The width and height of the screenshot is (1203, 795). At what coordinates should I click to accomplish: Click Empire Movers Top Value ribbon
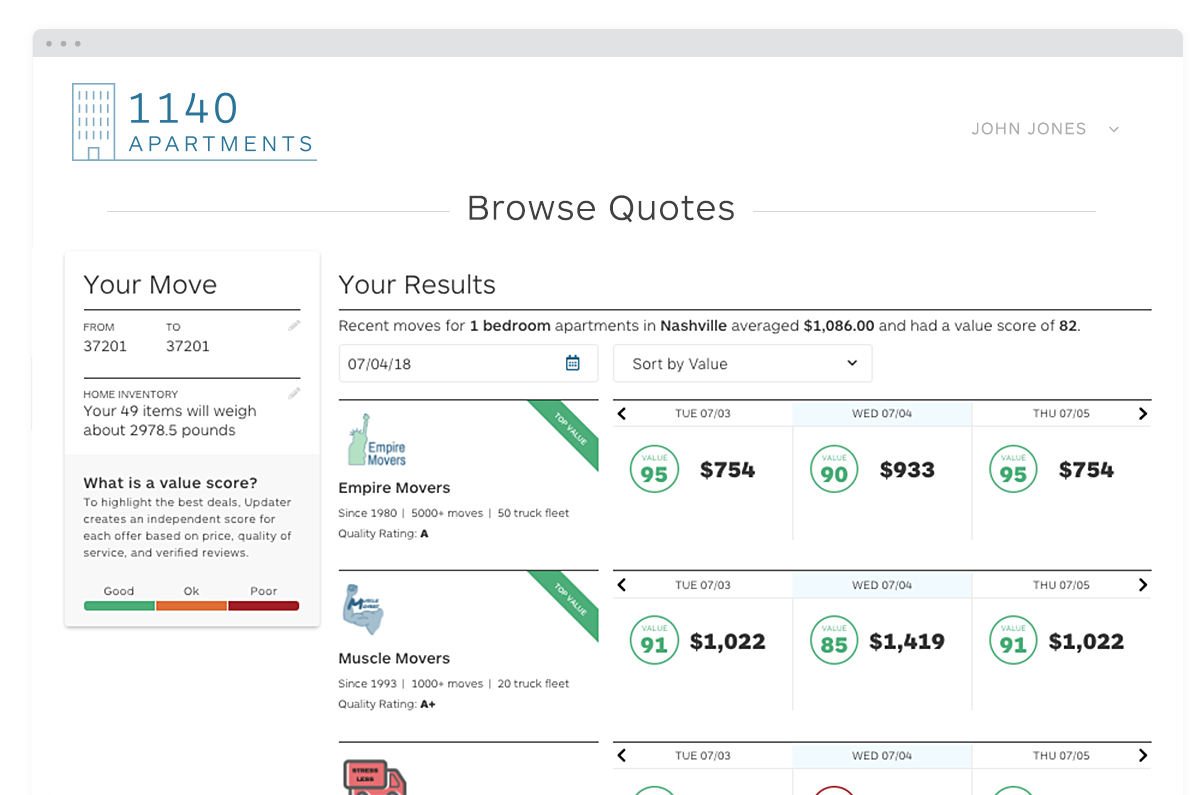click(x=569, y=429)
